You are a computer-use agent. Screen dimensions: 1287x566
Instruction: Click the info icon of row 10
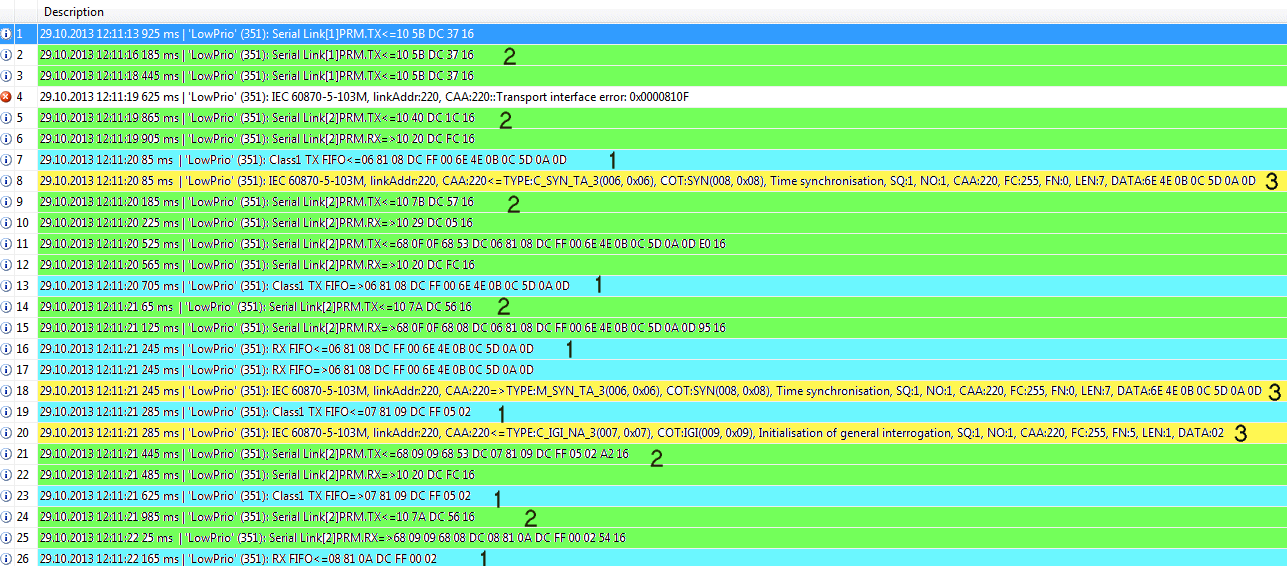[x=7, y=223]
